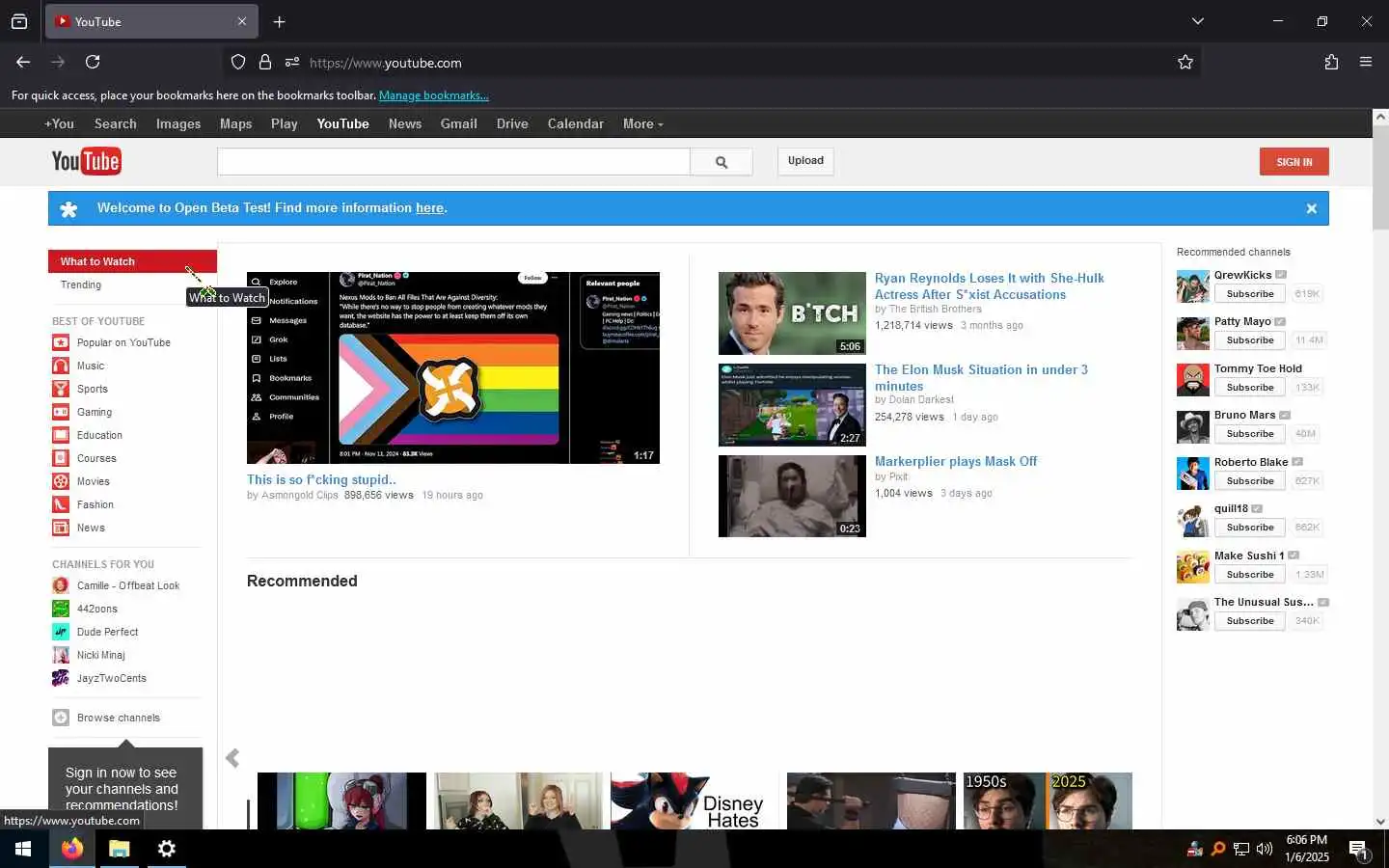This screenshot has height=868, width=1389.
Task: Open the large Asmongold Clips featured thumbnail
Action: click(x=453, y=367)
